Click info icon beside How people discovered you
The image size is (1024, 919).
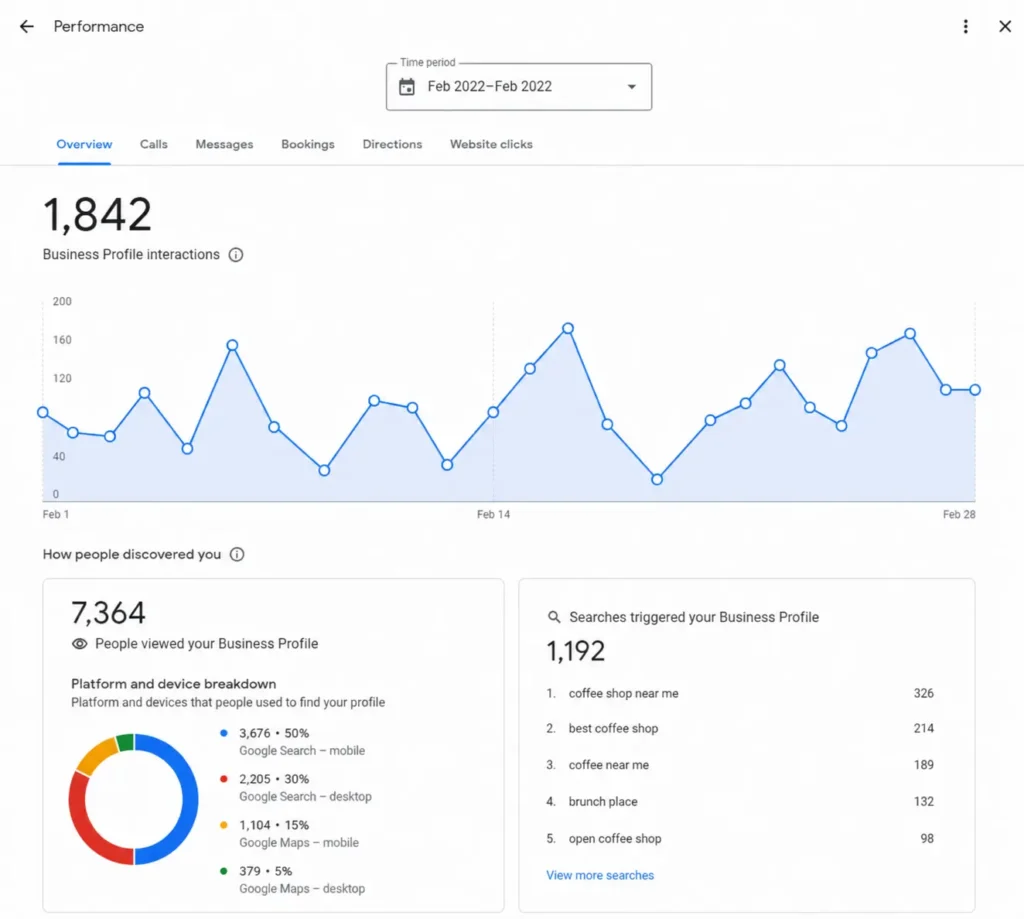point(237,555)
